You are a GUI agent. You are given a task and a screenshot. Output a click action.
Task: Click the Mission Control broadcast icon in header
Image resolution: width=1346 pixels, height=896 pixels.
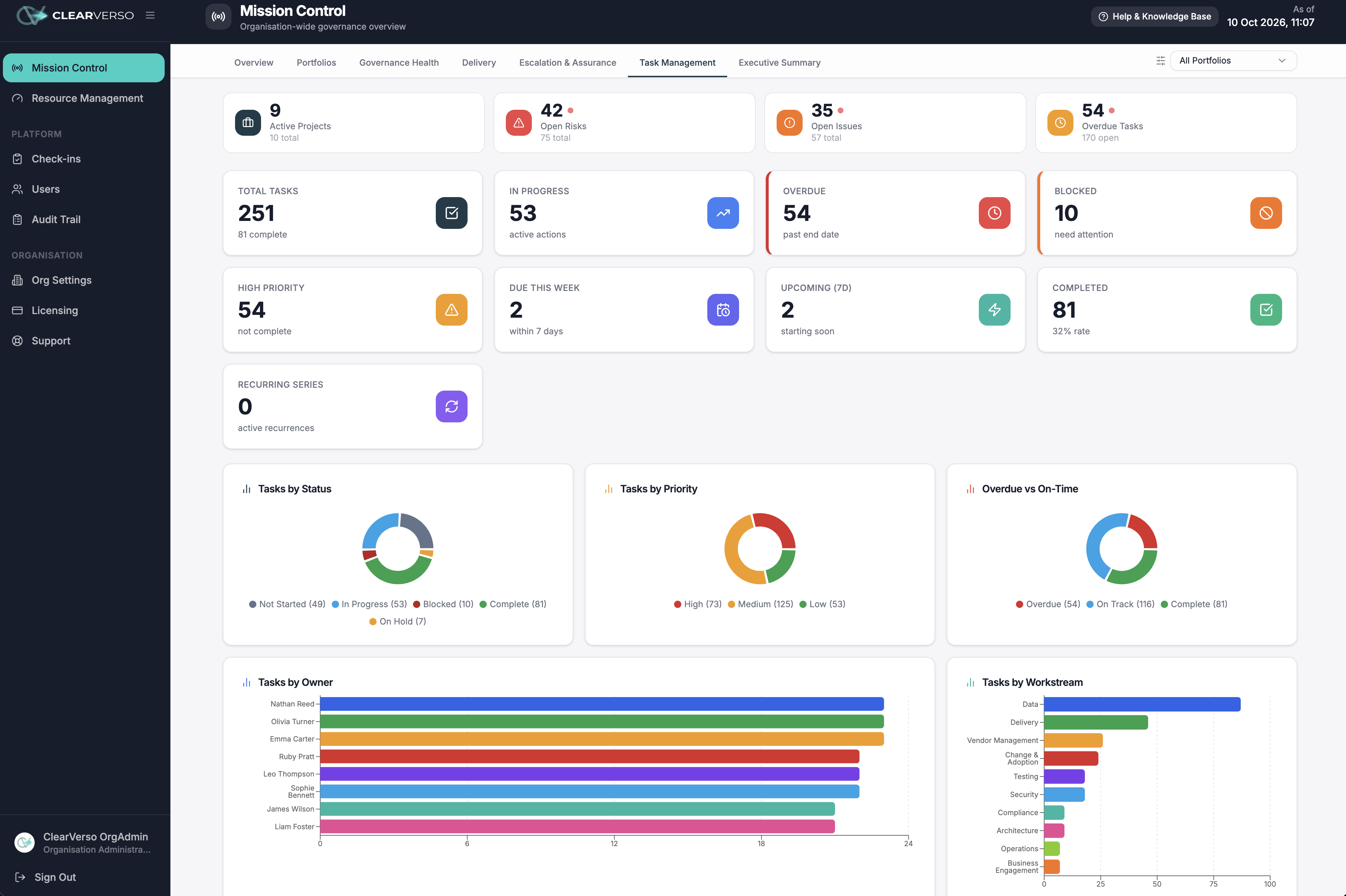218,17
